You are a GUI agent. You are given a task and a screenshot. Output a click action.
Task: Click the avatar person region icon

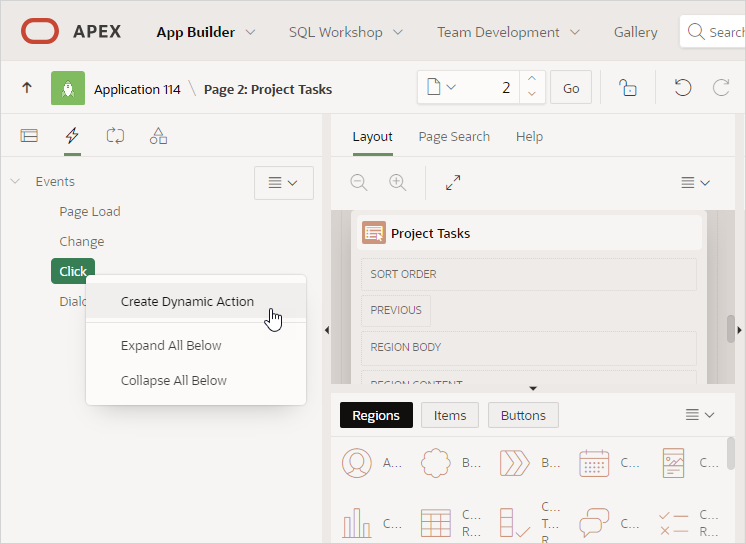tap(357, 463)
